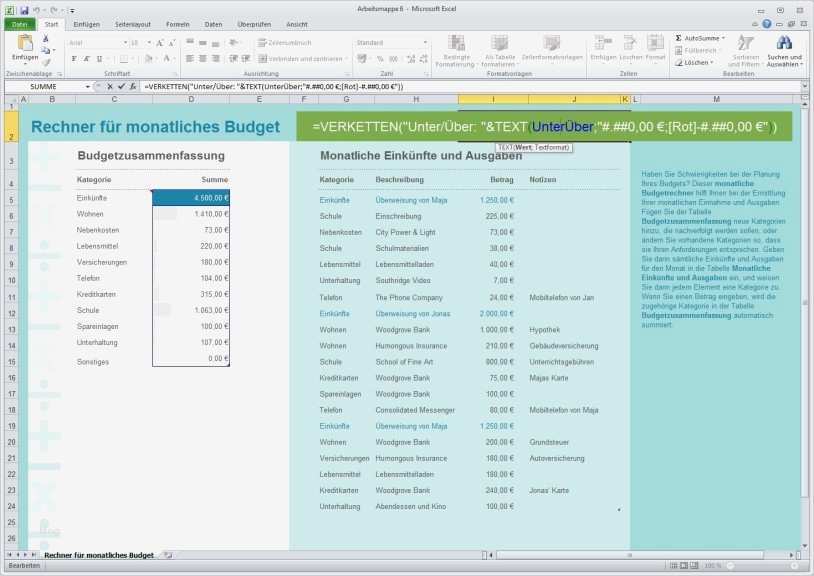The width and height of the screenshot is (814, 576).
Task: Toggle Underline formatting button
Action: tap(99, 59)
